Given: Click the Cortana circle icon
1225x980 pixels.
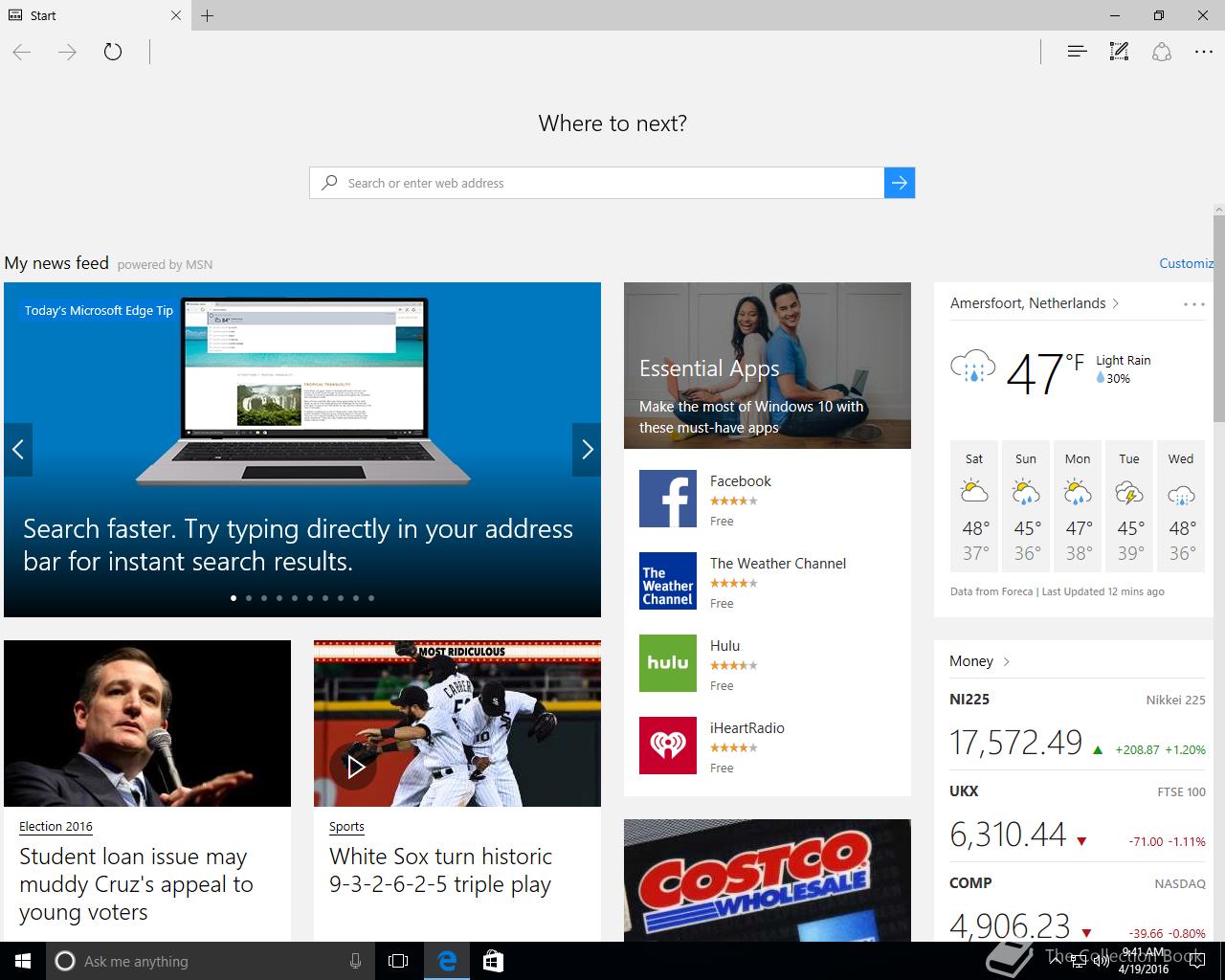Looking at the screenshot, I should tap(65, 961).
